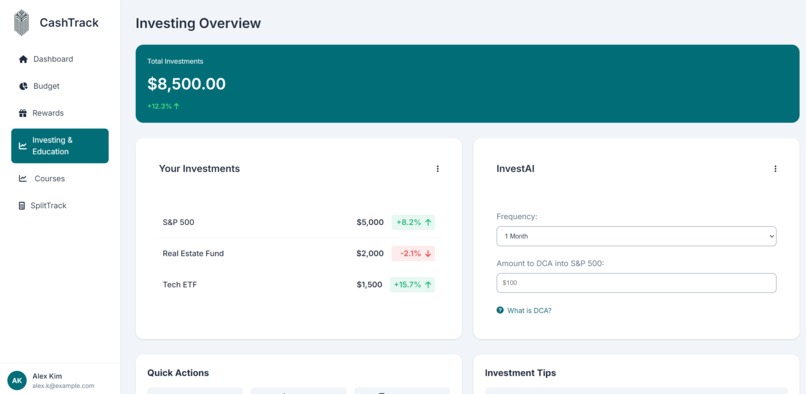Click the Investing Overview heading
Viewport: 806px width, 394px height.
pos(198,23)
